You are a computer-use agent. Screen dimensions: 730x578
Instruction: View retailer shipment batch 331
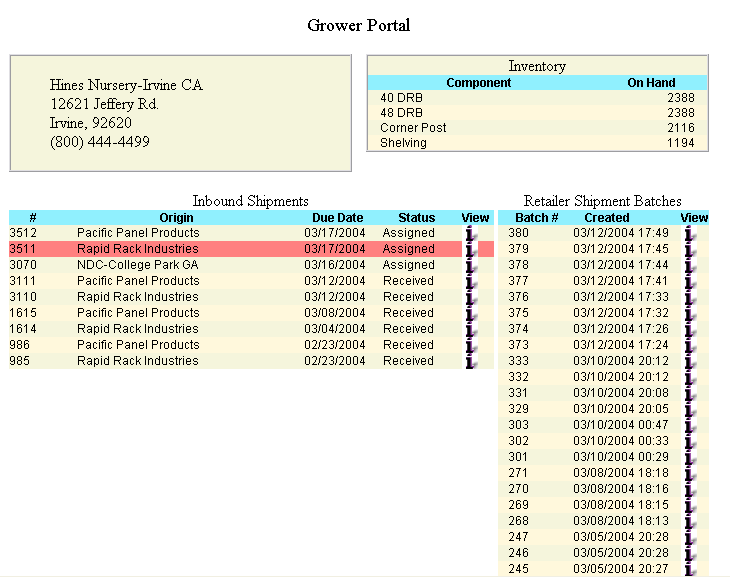point(690,393)
